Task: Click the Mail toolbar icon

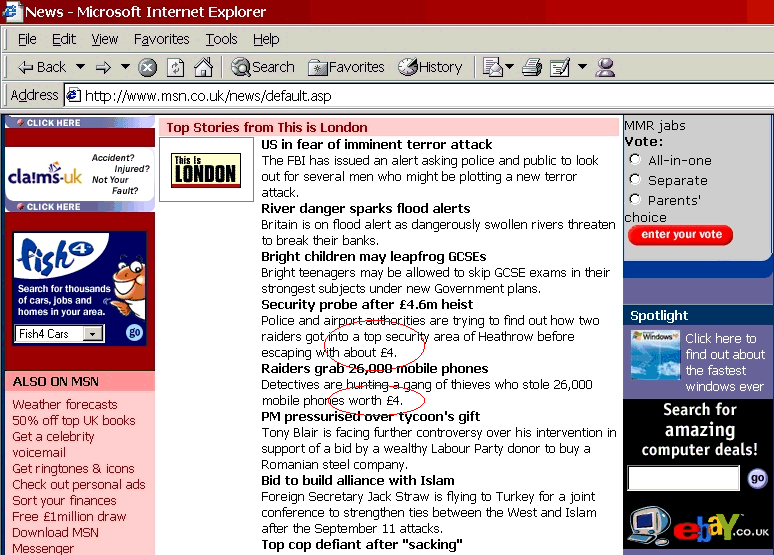Action: coord(493,67)
